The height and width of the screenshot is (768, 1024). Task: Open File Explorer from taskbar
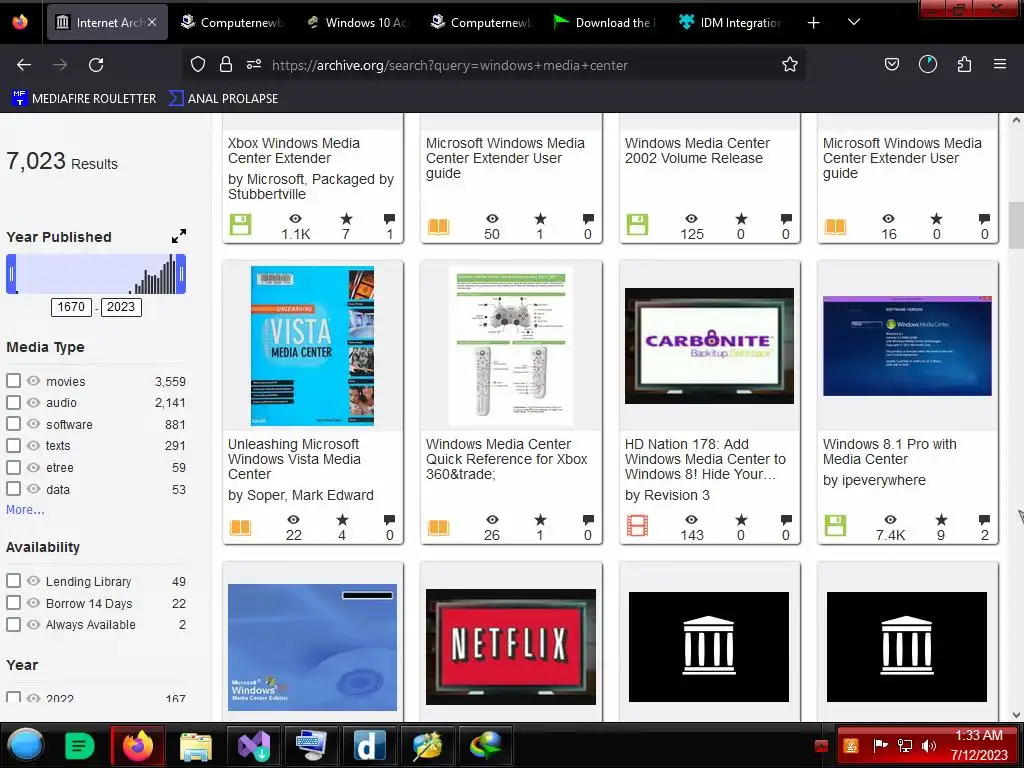pos(196,746)
